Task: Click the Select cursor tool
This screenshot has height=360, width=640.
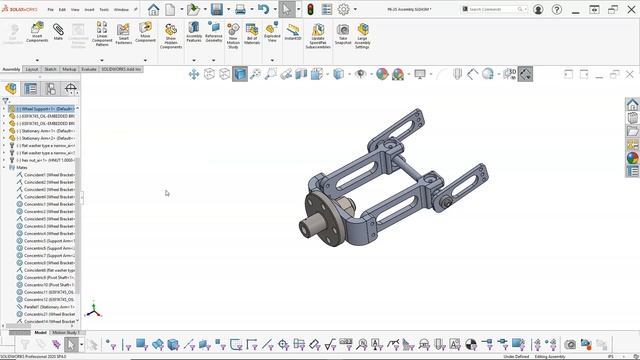Action: click(287, 9)
